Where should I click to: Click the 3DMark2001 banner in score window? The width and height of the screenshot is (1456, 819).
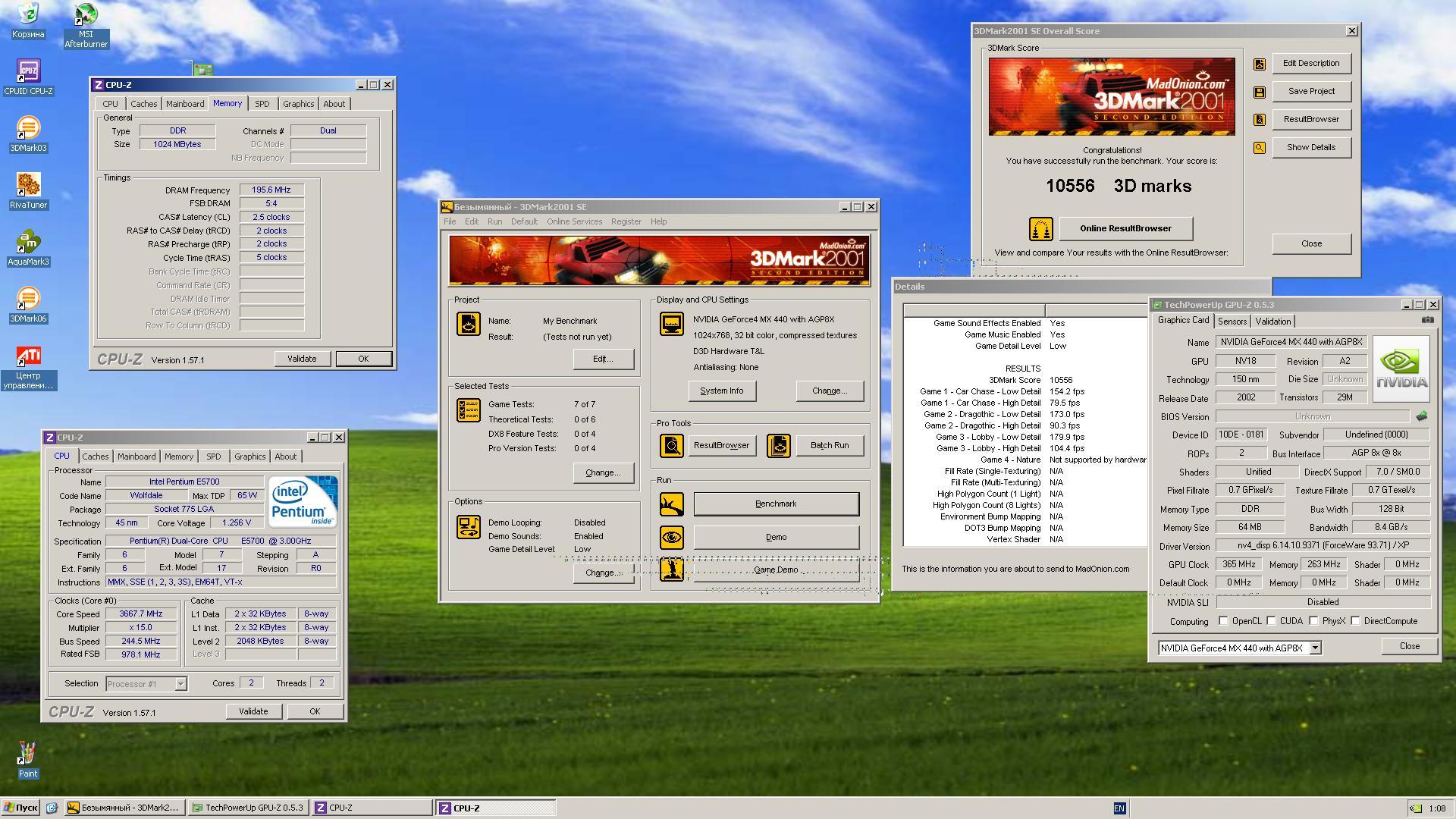point(1112,97)
